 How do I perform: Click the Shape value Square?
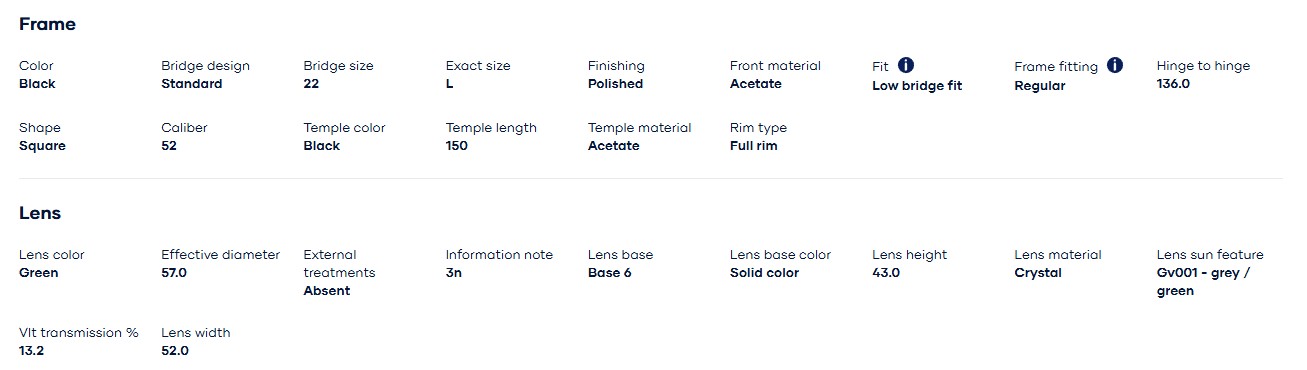click(x=42, y=146)
